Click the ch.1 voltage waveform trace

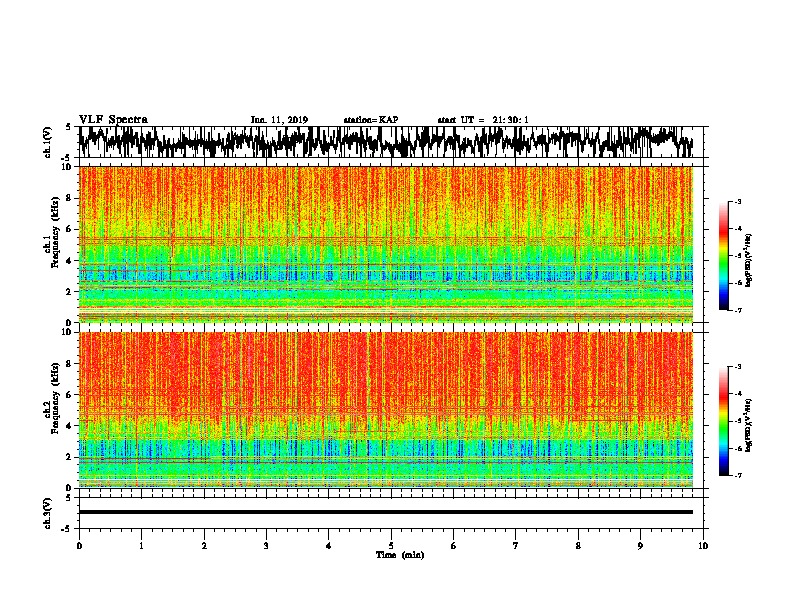click(x=386, y=141)
